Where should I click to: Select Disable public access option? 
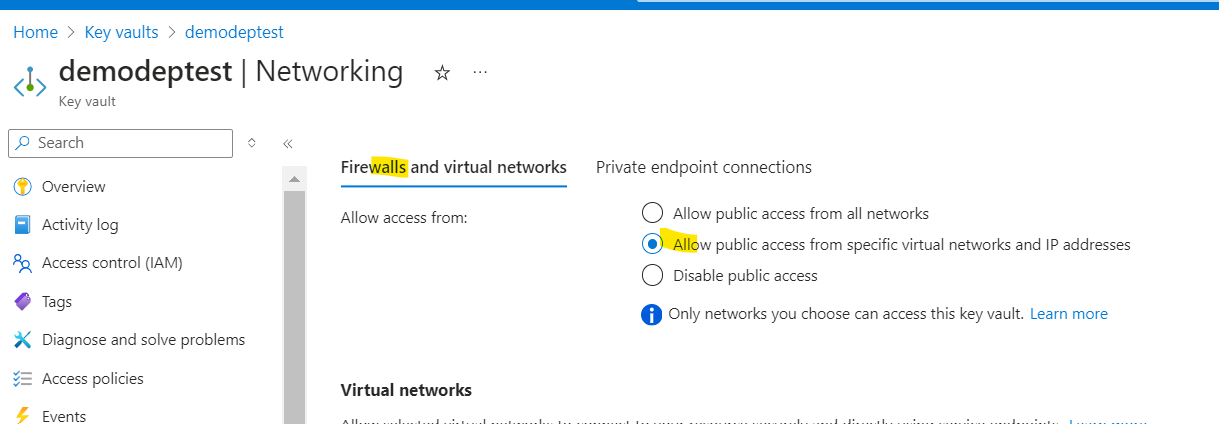click(652, 275)
